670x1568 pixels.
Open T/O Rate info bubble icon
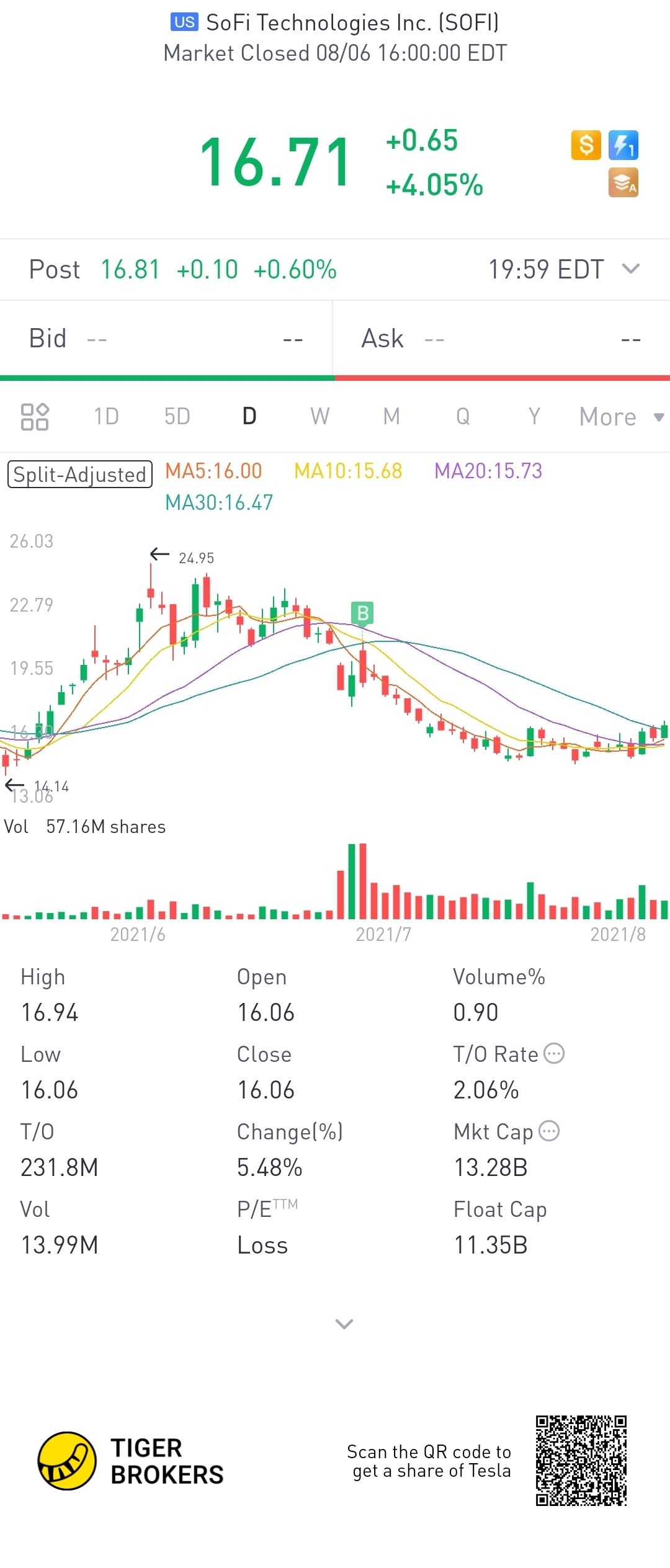pyautogui.click(x=554, y=1053)
